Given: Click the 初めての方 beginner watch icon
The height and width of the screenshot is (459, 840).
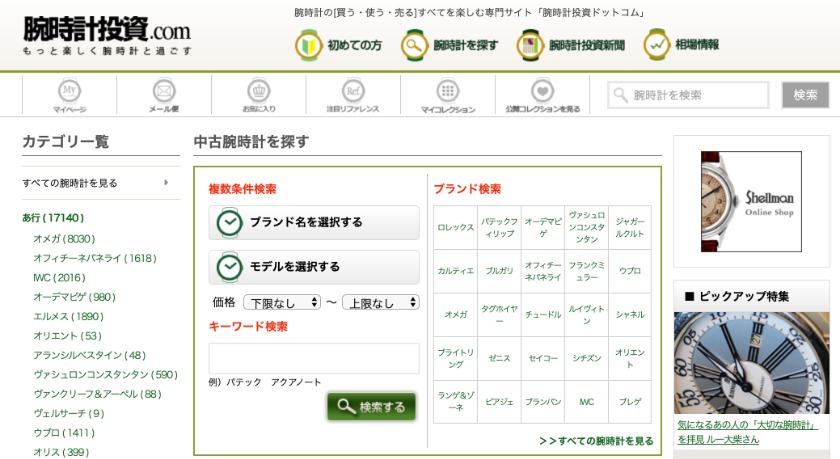Looking at the screenshot, I should point(308,45).
